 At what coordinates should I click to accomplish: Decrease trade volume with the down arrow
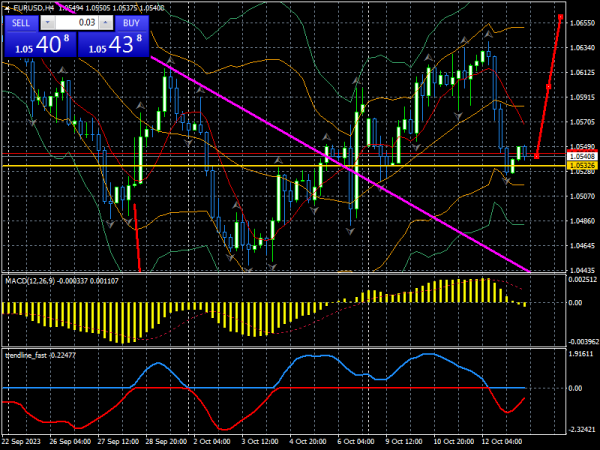click(50, 22)
